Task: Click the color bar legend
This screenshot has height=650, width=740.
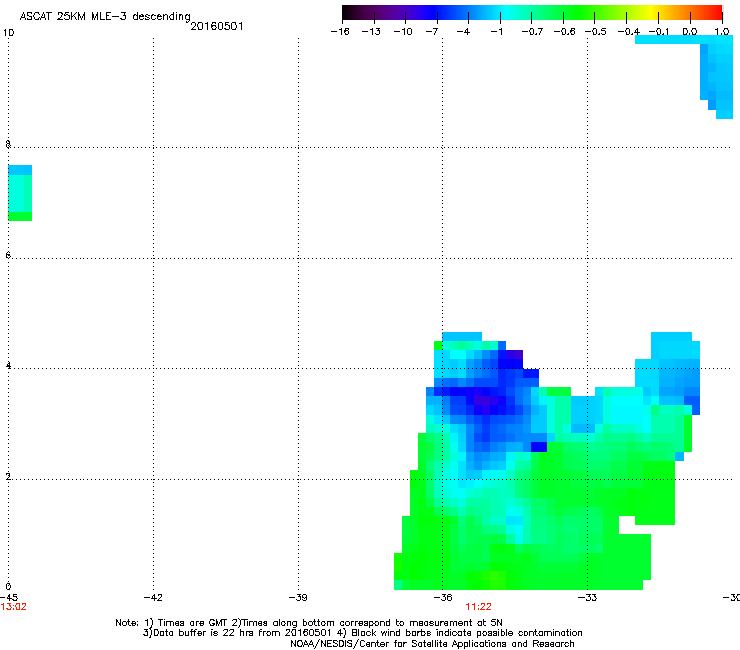Action: [532, 13]
